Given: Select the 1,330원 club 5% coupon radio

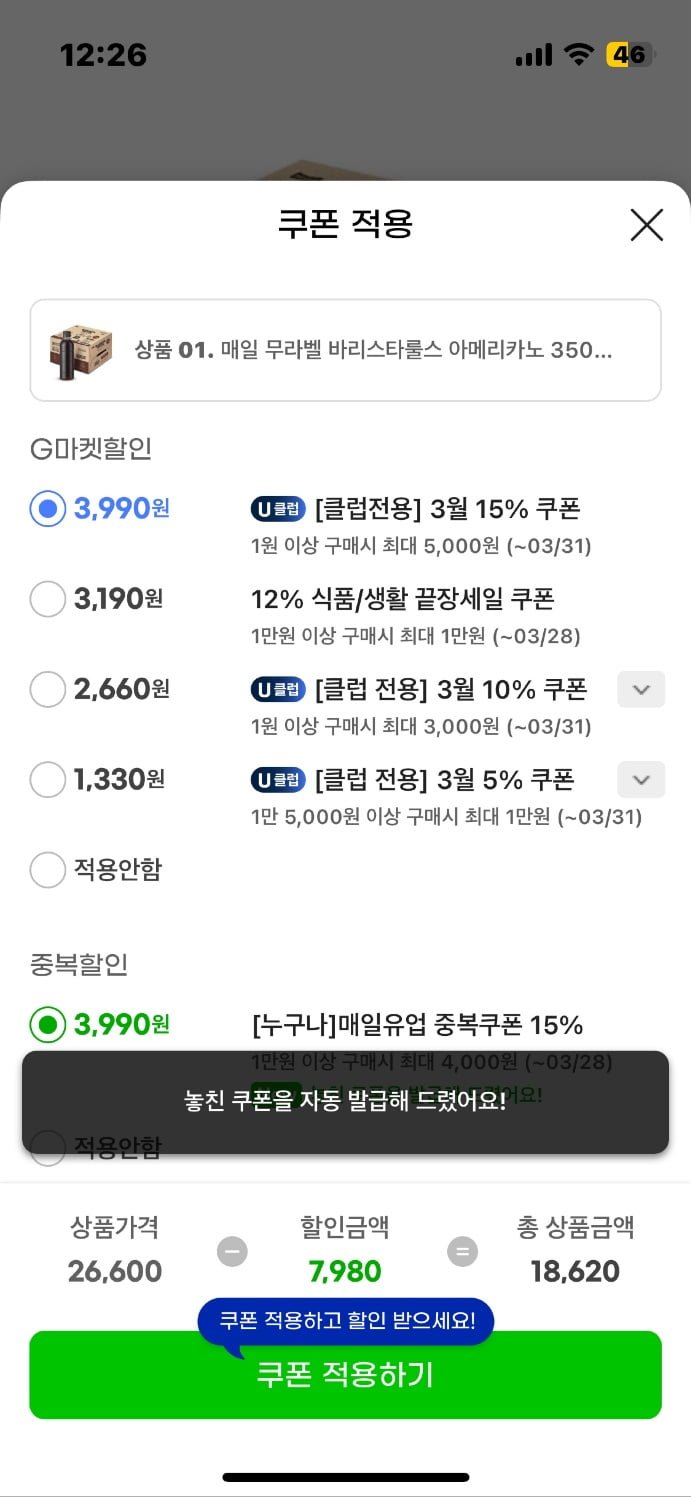Looking at the screenshot, I should pos(47,779).
